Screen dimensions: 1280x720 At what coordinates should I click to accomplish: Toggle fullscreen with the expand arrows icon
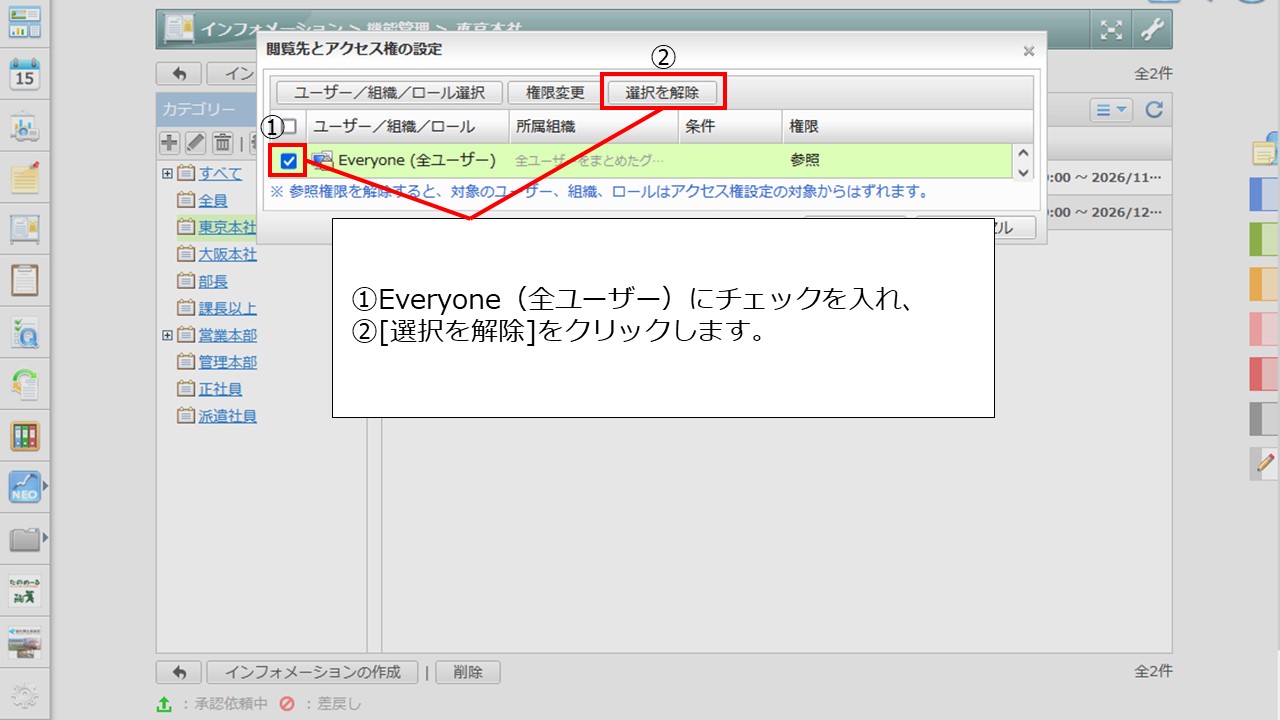(x=1111, y=30)
